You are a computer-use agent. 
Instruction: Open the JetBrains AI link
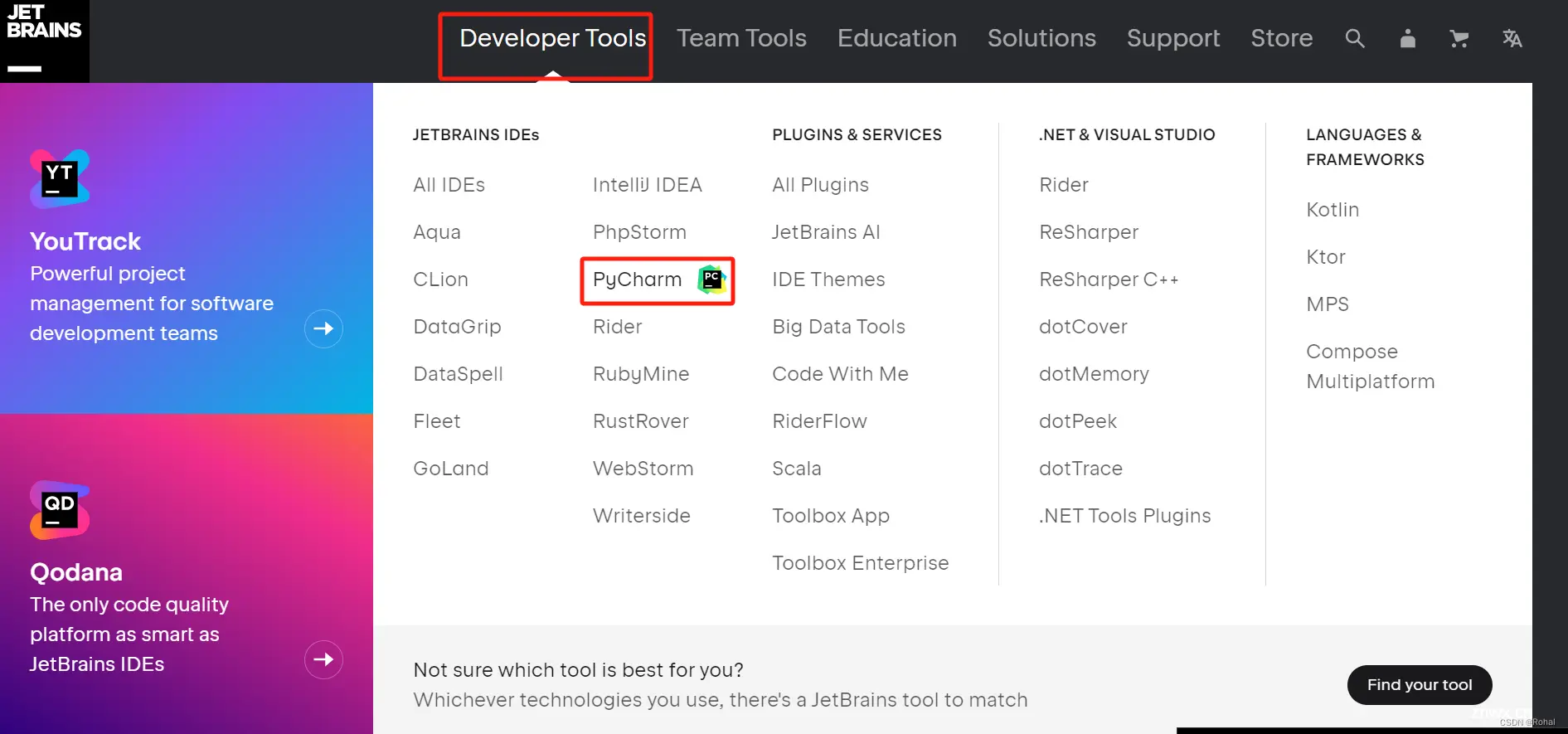(x=826, y=232)
